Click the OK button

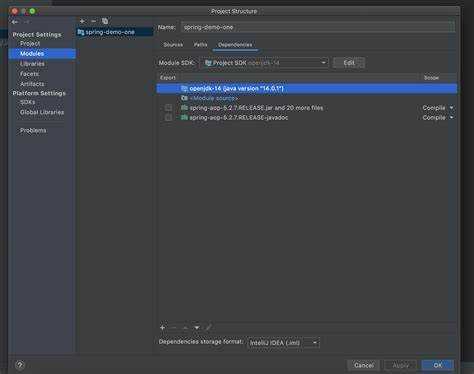point(438,365)
